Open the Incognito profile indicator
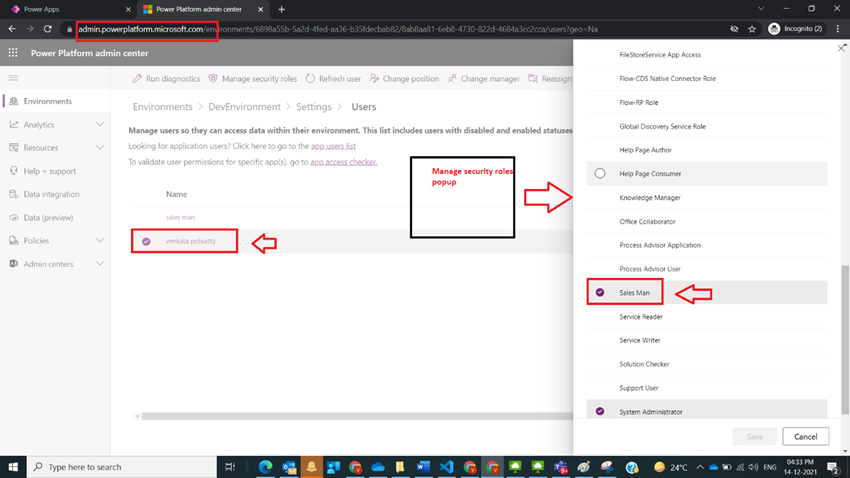 pyautogui.click(x=795, y=29)
